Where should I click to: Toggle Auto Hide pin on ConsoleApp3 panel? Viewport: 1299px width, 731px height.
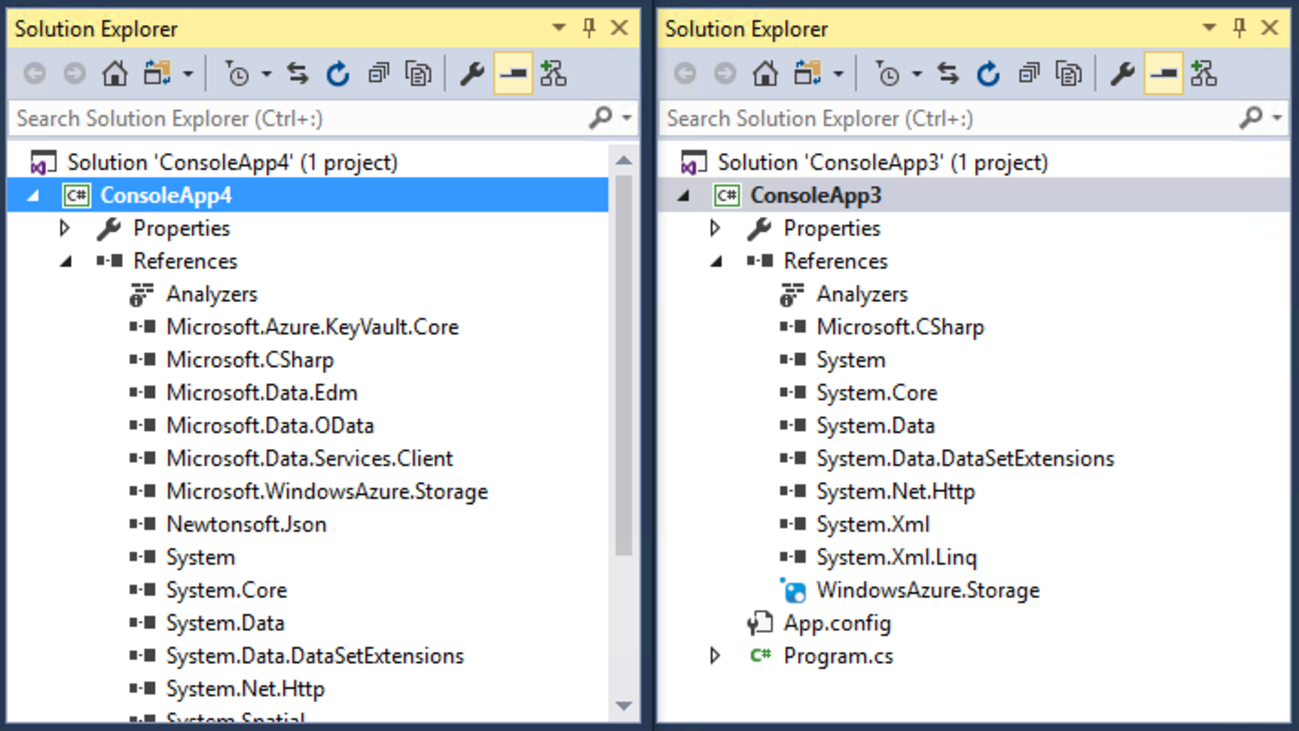click(1239, 28)
